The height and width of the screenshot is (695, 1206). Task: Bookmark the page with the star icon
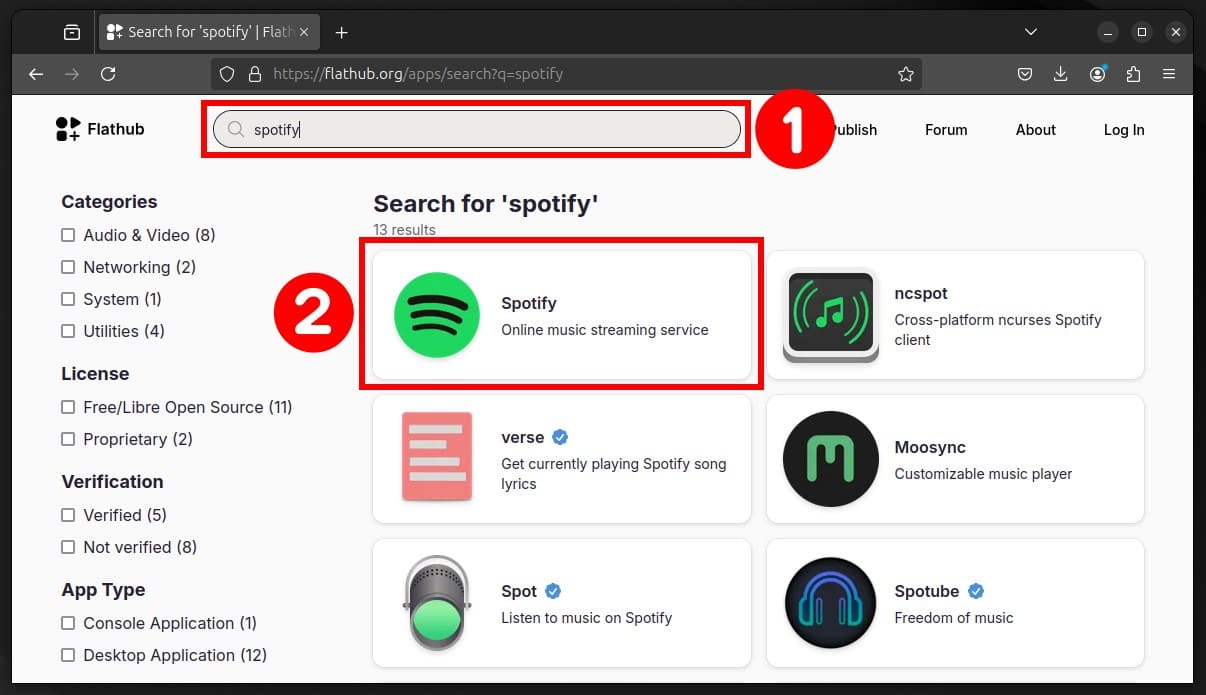906,73
